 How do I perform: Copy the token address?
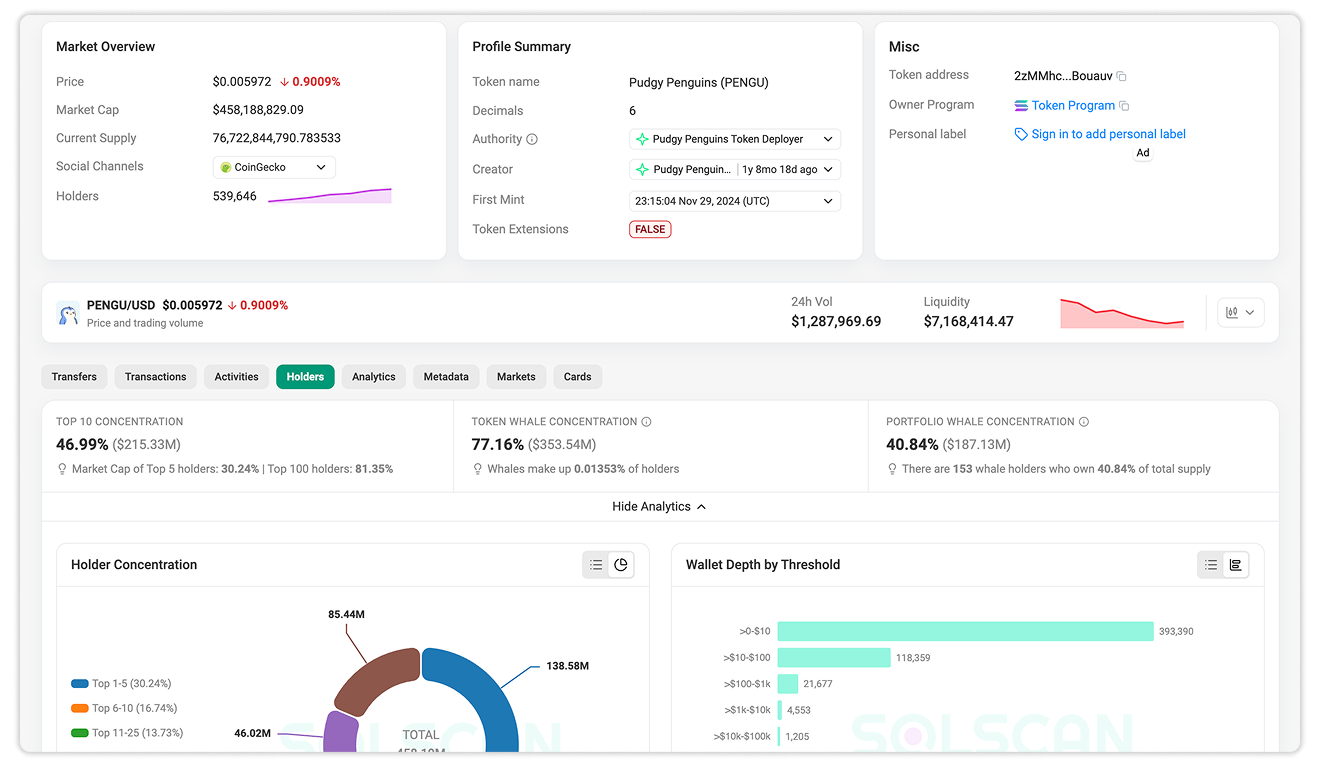click(x=1122, y=76)
